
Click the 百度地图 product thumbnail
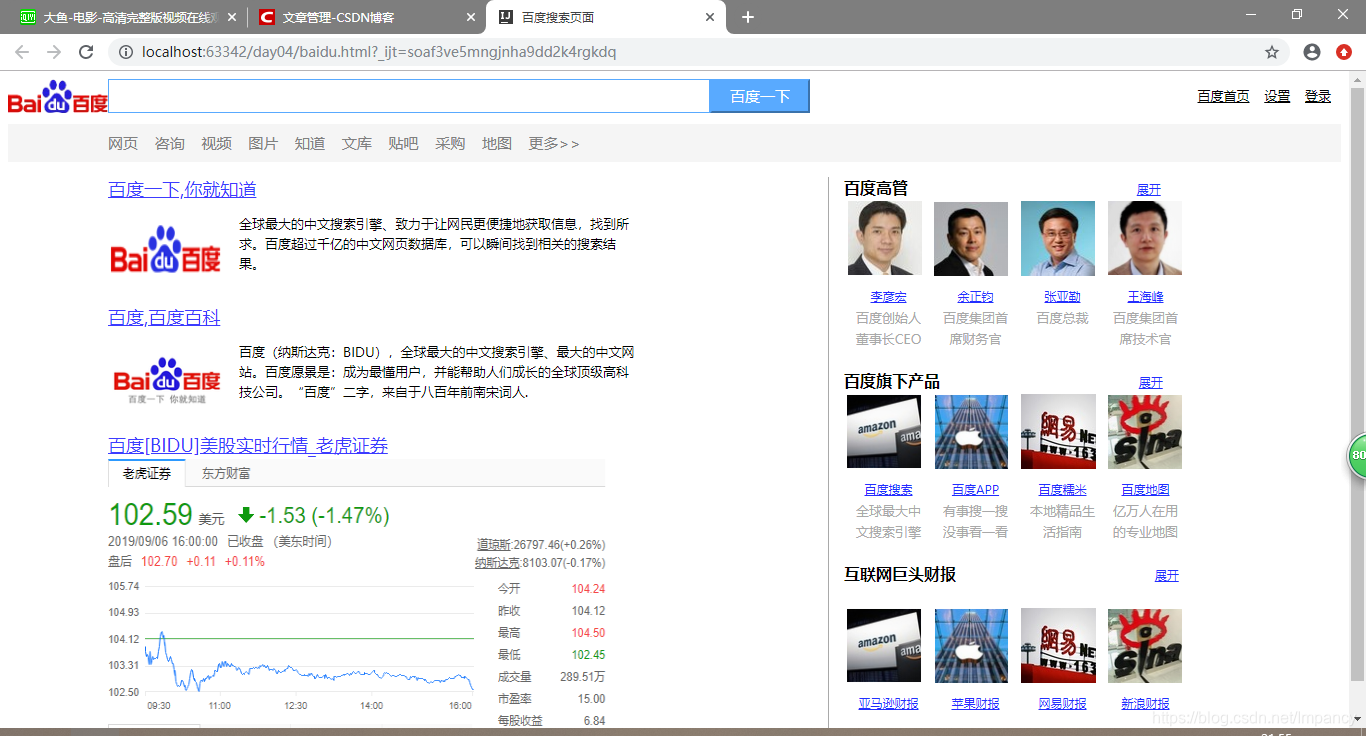[1144, 432]
